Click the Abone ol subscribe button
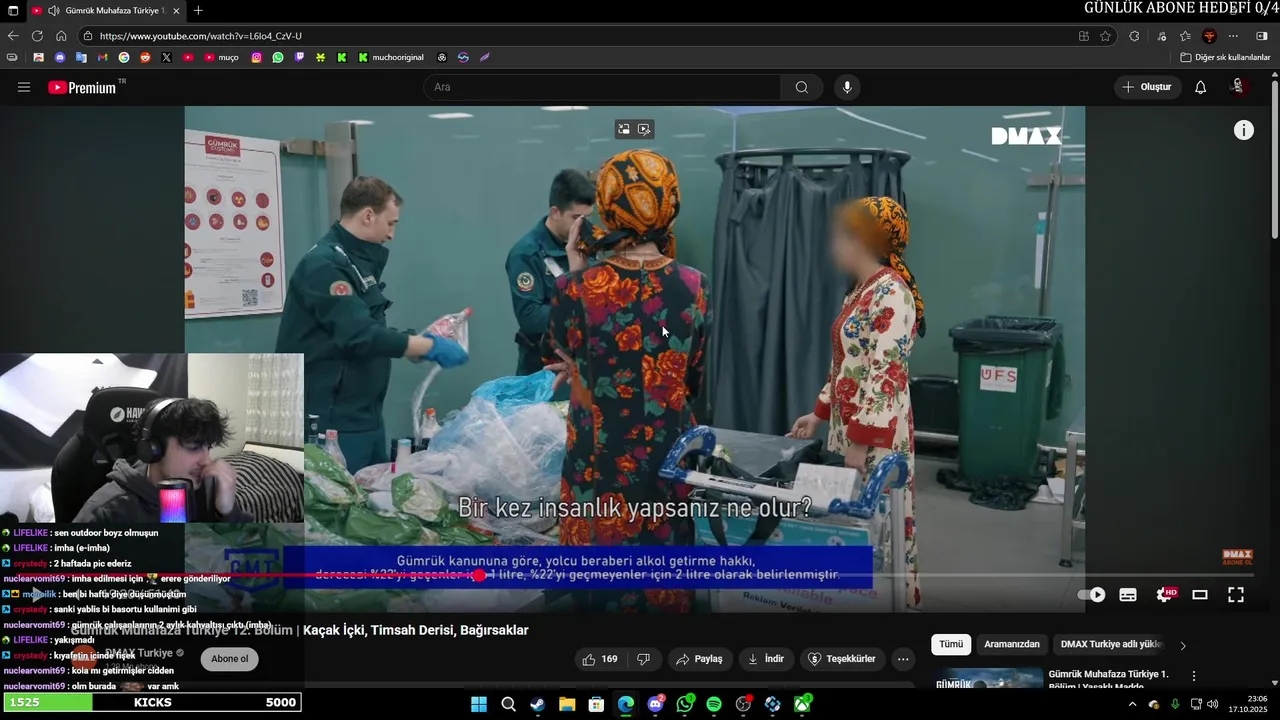The width and height of the screenshot is (1280, 720). click(x=229, y=659)
